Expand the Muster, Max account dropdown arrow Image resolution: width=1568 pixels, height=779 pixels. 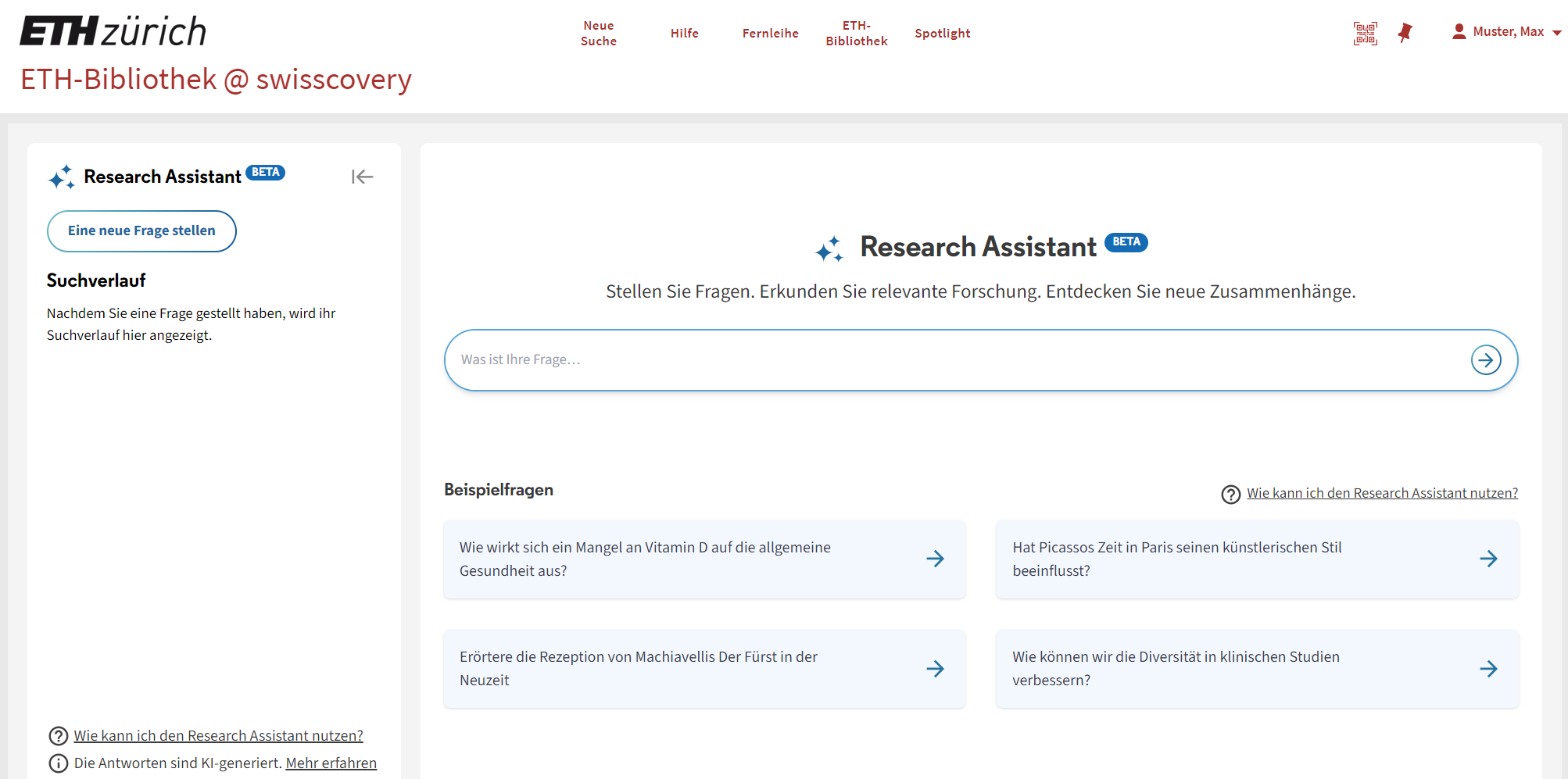[x=1556, y=33]
